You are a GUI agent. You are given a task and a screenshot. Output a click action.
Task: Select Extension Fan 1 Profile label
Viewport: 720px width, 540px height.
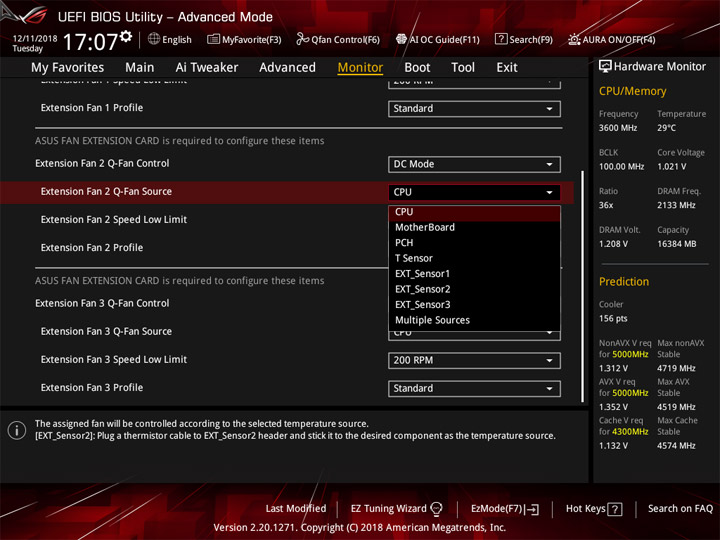(92, 107)
